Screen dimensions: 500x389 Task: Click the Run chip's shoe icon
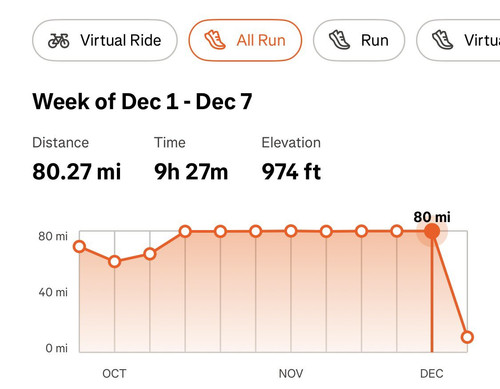click(x=339, y=40)
